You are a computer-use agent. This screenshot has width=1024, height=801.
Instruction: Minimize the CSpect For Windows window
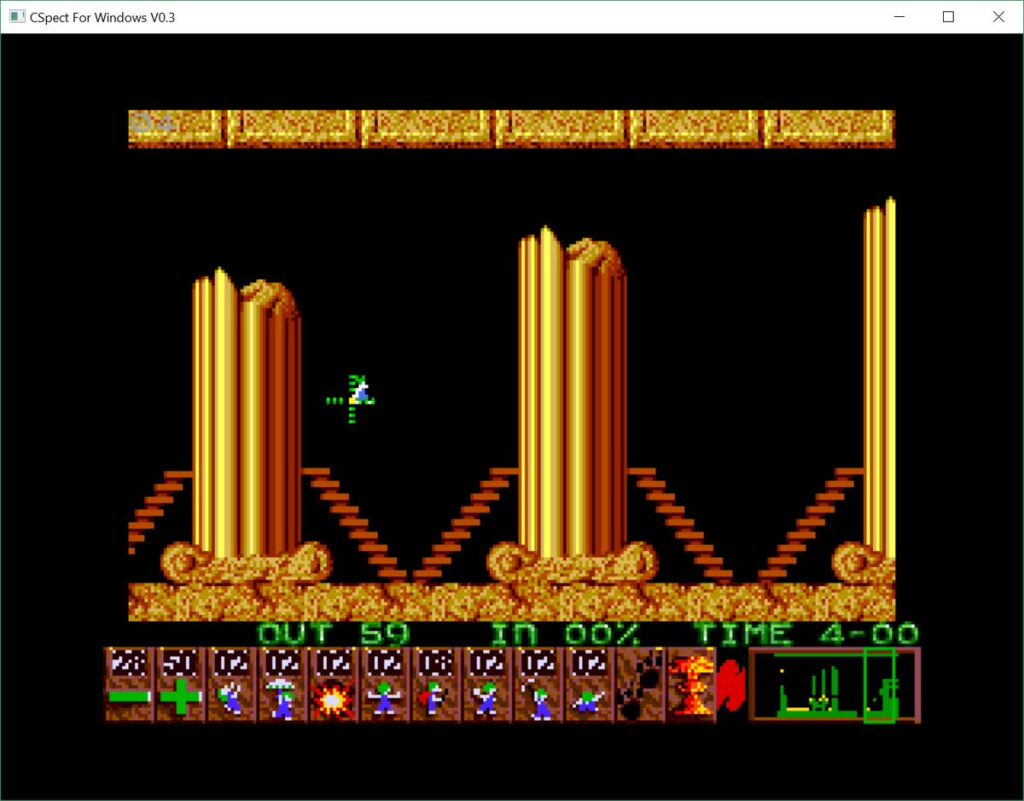899,17
